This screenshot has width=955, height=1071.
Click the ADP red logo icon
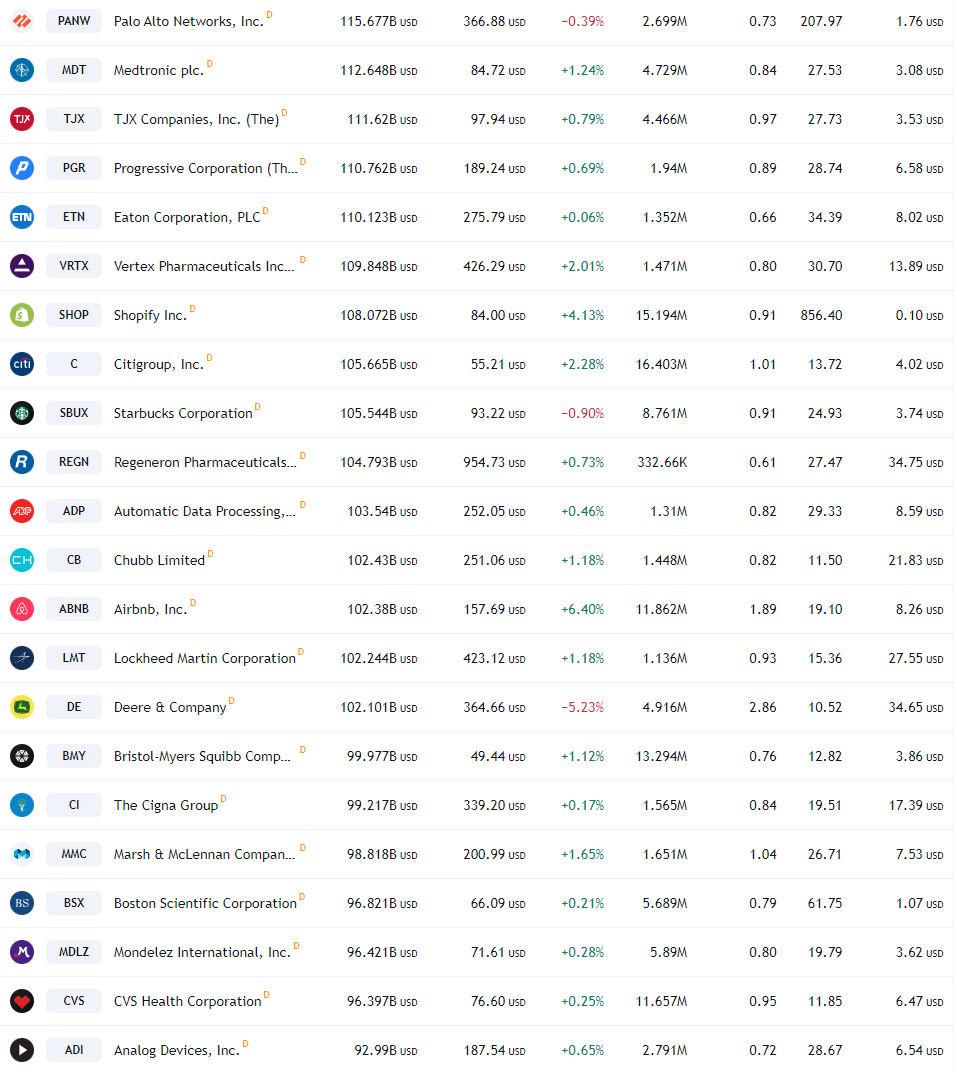click(x=22, y=511)
